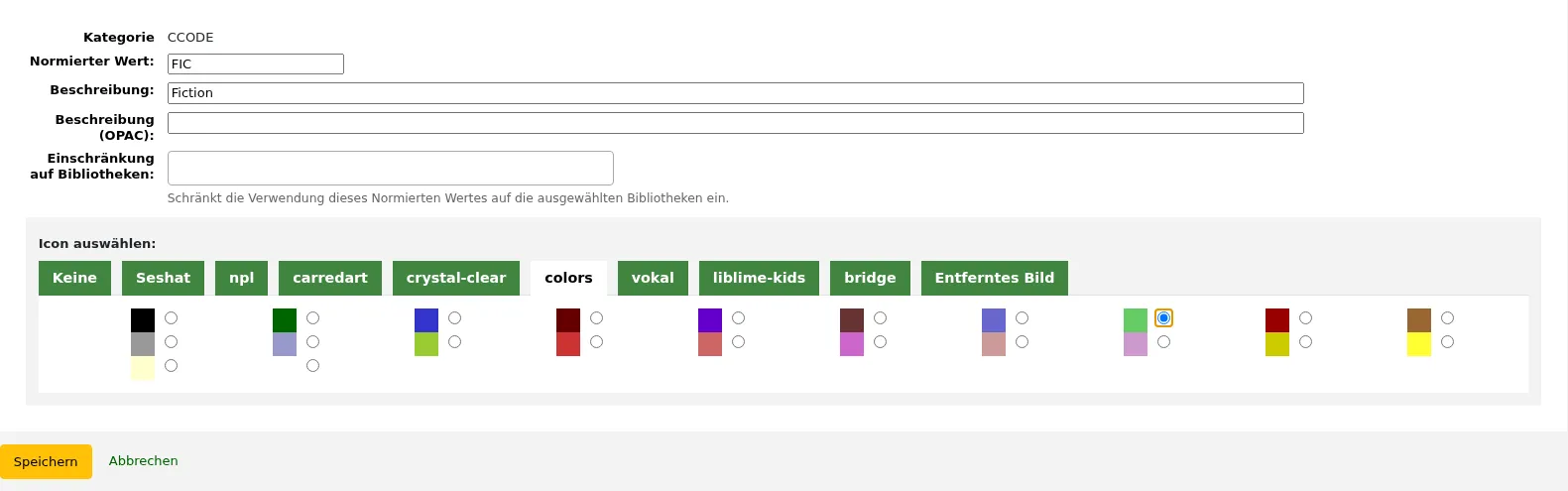1568x491 pixels.
Task: Pick the blue color swatch icon
Action: click(426, 320)
